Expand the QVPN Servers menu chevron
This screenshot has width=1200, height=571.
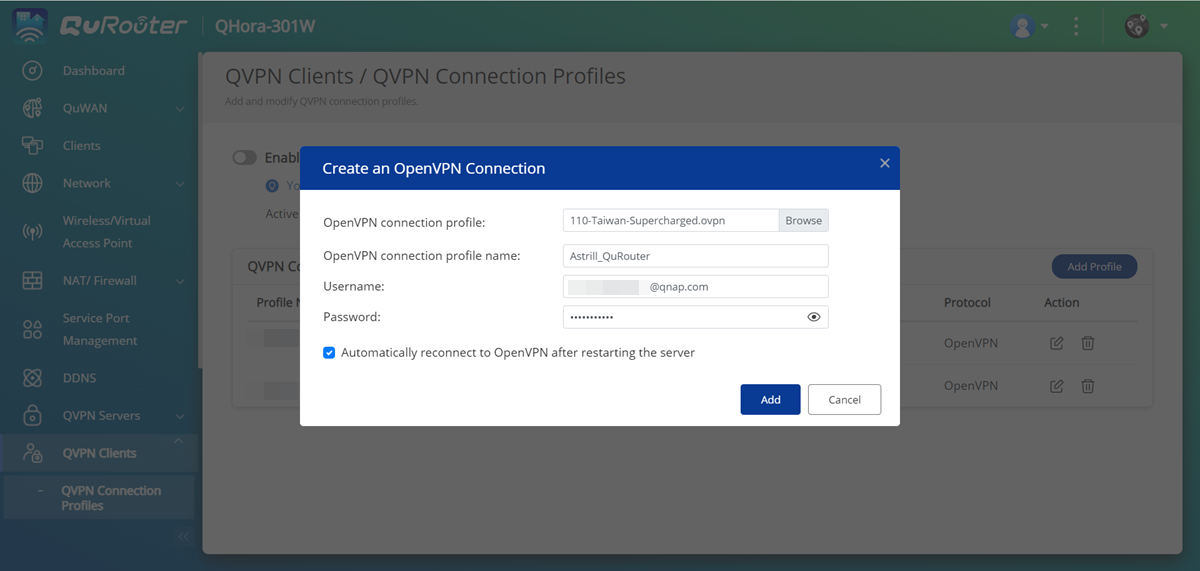pos(180,416)
